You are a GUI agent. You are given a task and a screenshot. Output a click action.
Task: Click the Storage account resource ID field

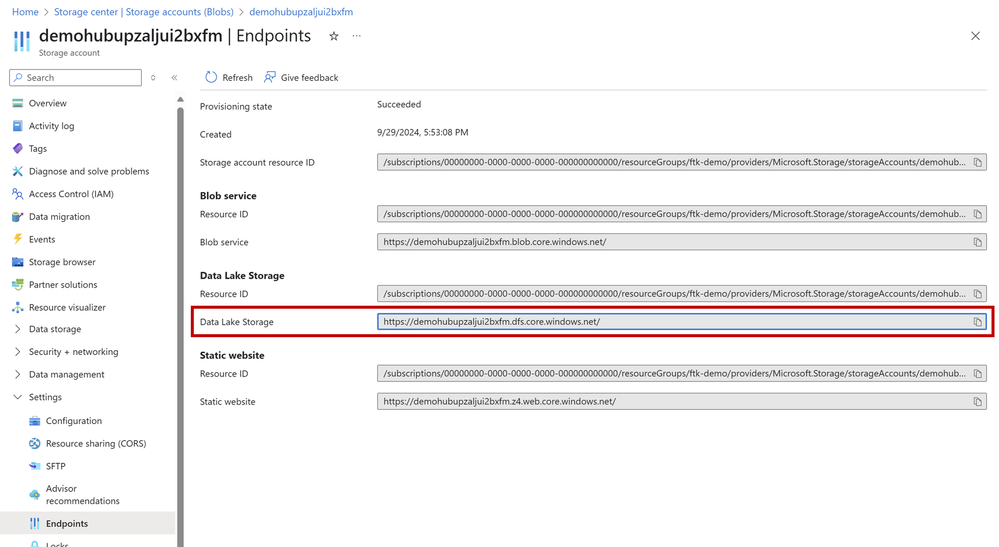click(682, 162)
